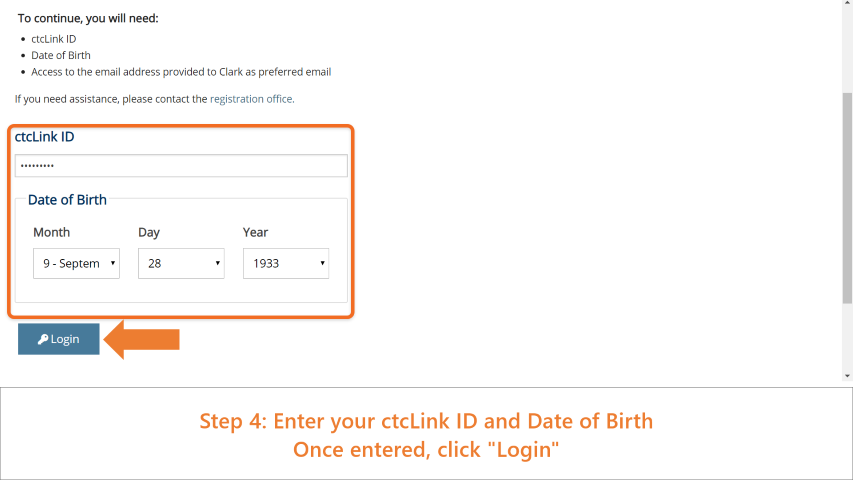Click the Date of Birth fieldset legend
853x480 pixels.
pos(67,200)
